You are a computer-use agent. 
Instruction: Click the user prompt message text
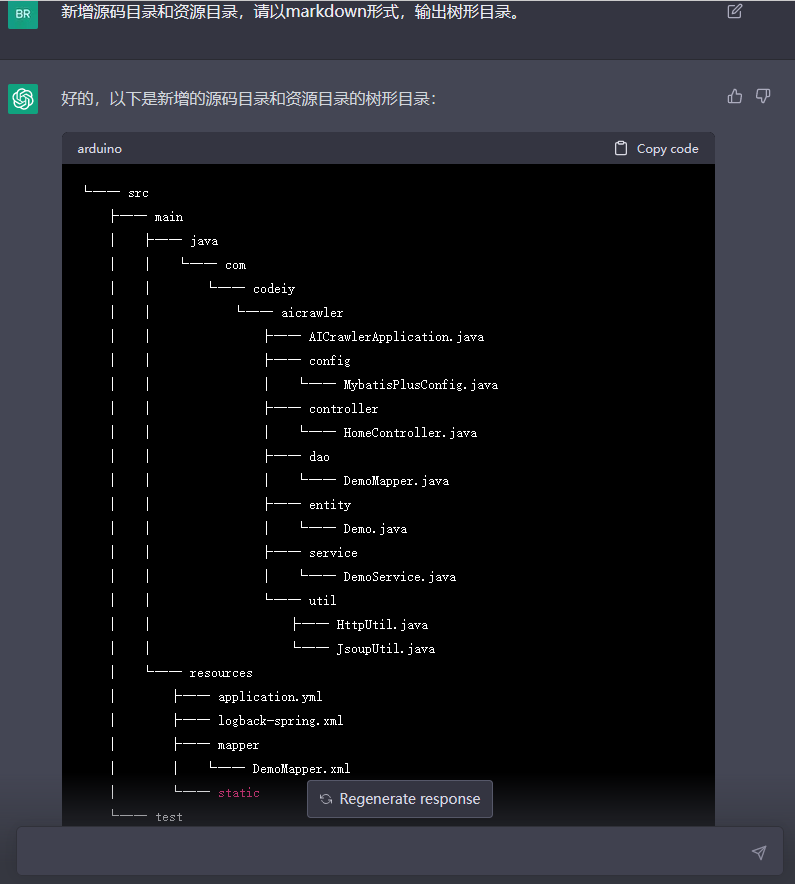[290, 12]
